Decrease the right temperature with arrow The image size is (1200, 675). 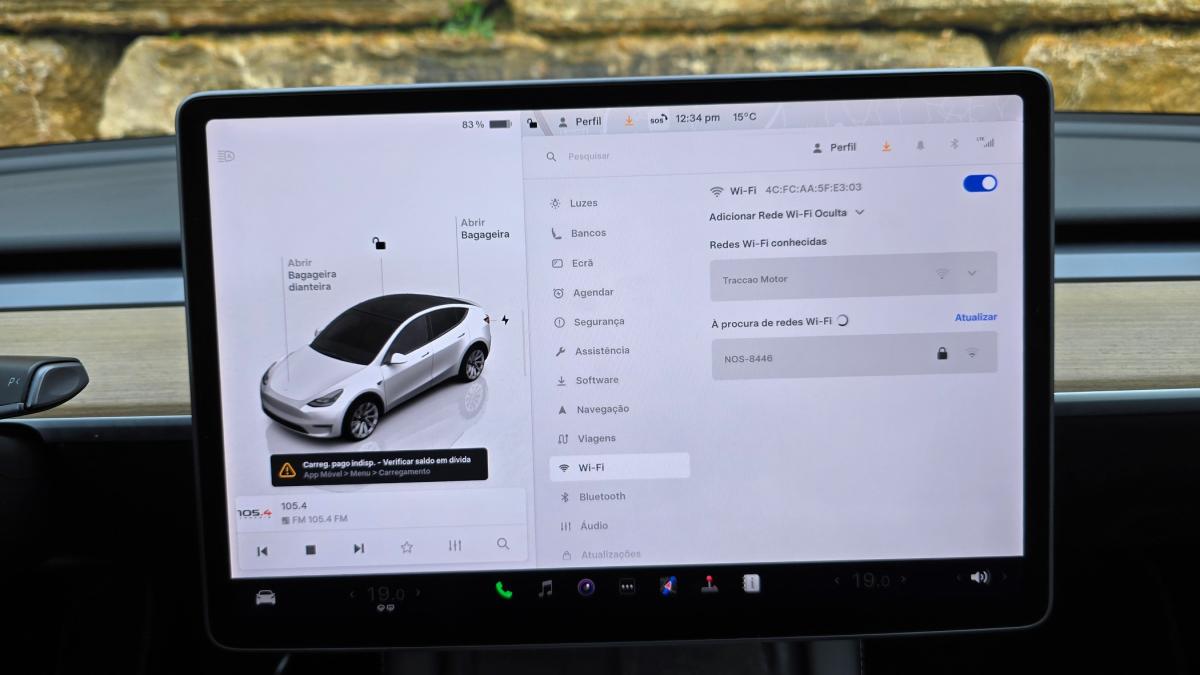pyautogui.click(x=838, y=581)
